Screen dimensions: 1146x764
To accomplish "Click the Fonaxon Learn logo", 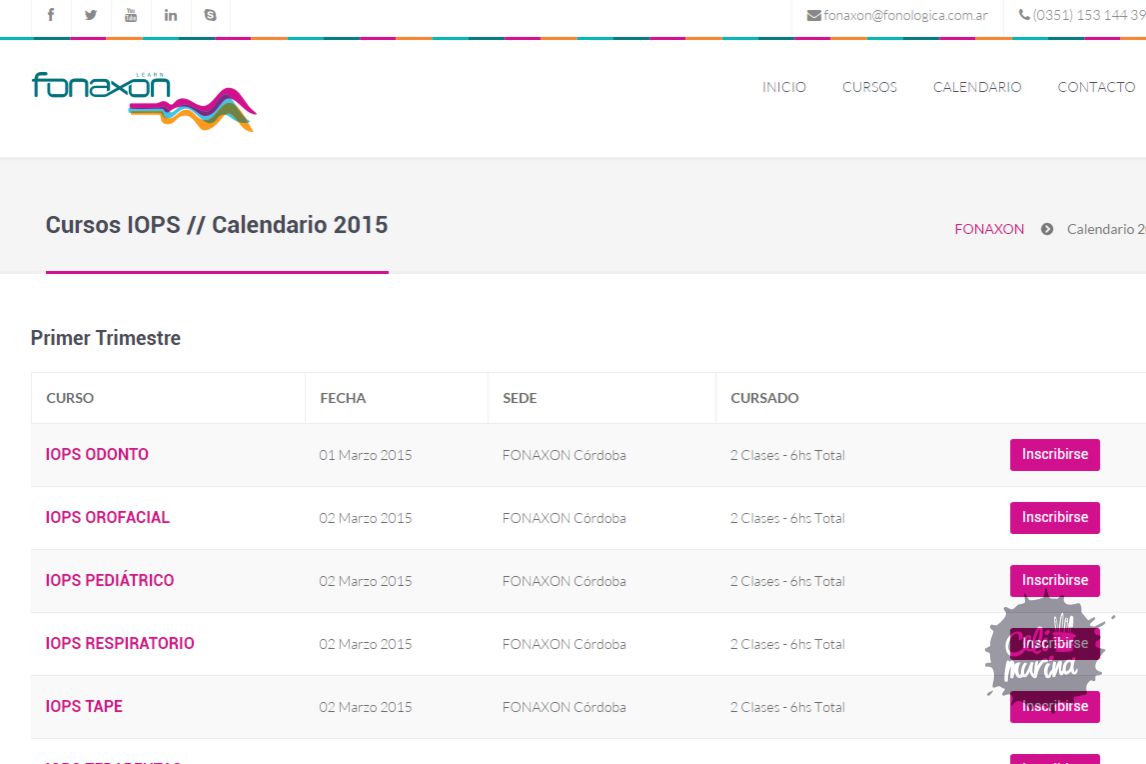I will 143,100.
